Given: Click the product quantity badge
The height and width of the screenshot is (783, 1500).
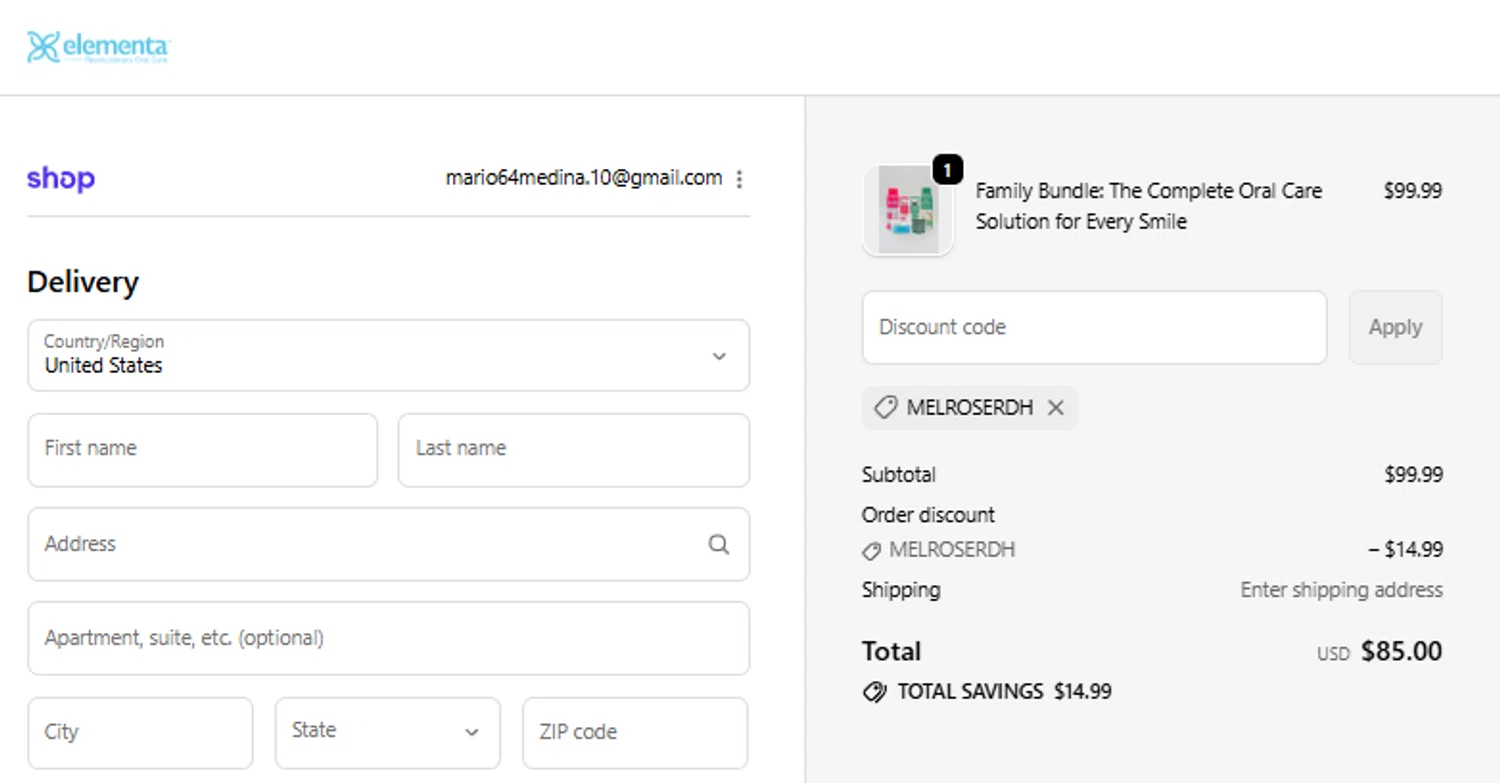Looking at the screenshot, I should click(947, 170).
